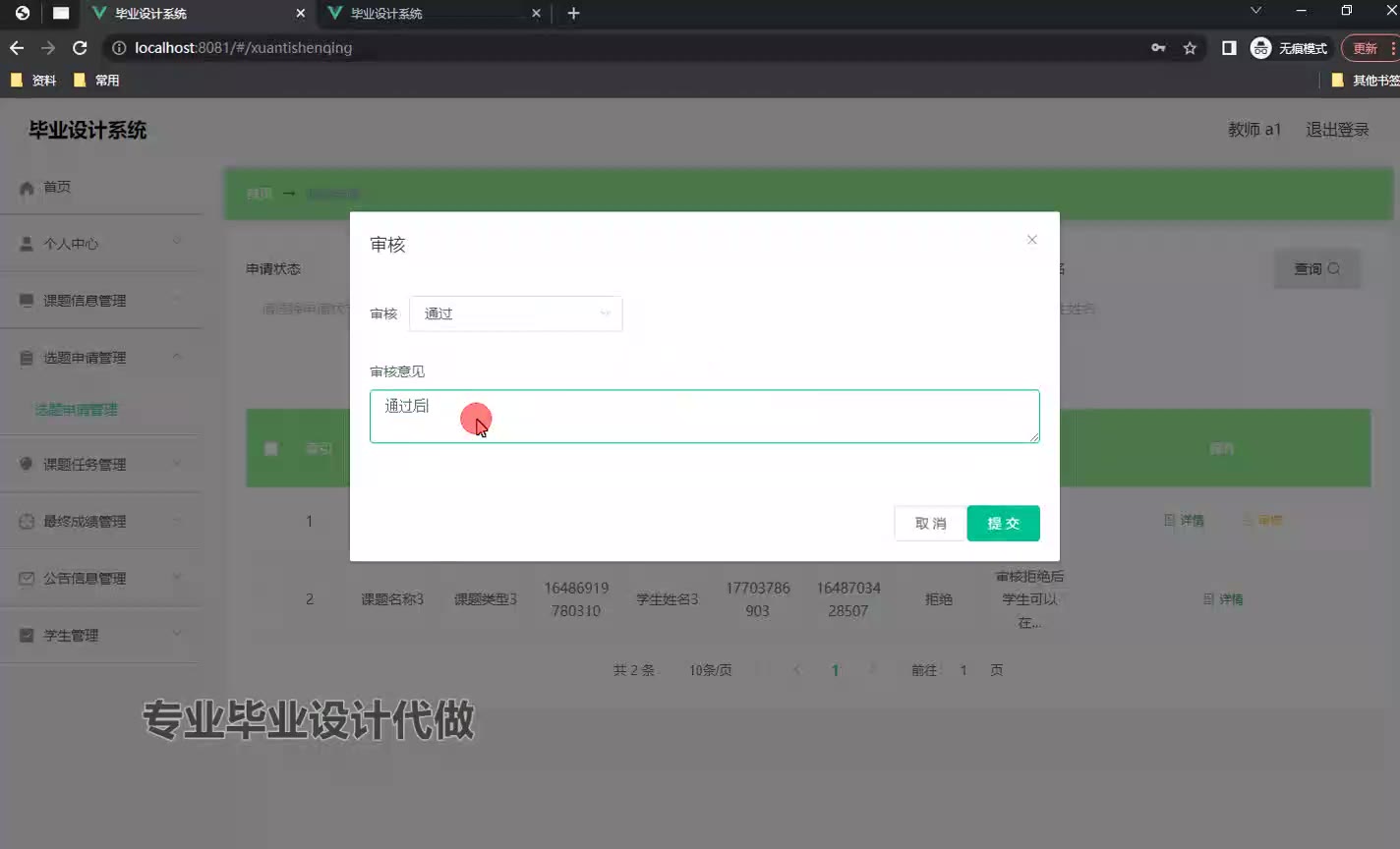
Task: Click the 前往 page number input
Action: click(x=963, y=670)
